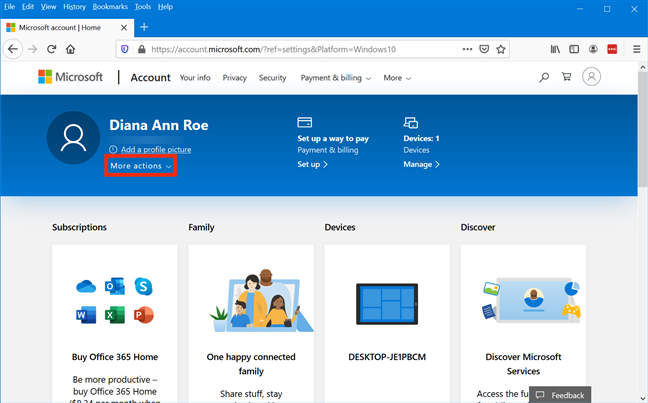Click Set up a way to pay text

click(333, 138)
